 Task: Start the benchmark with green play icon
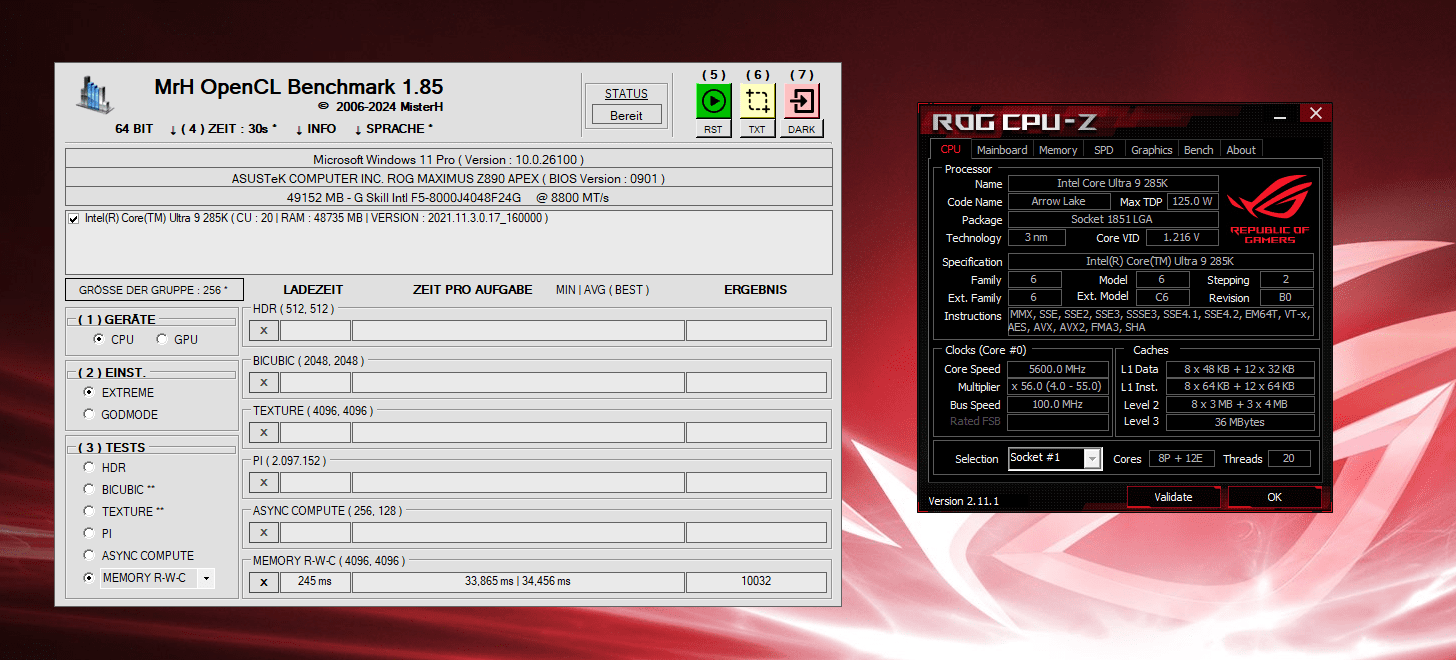coord(713,101)
